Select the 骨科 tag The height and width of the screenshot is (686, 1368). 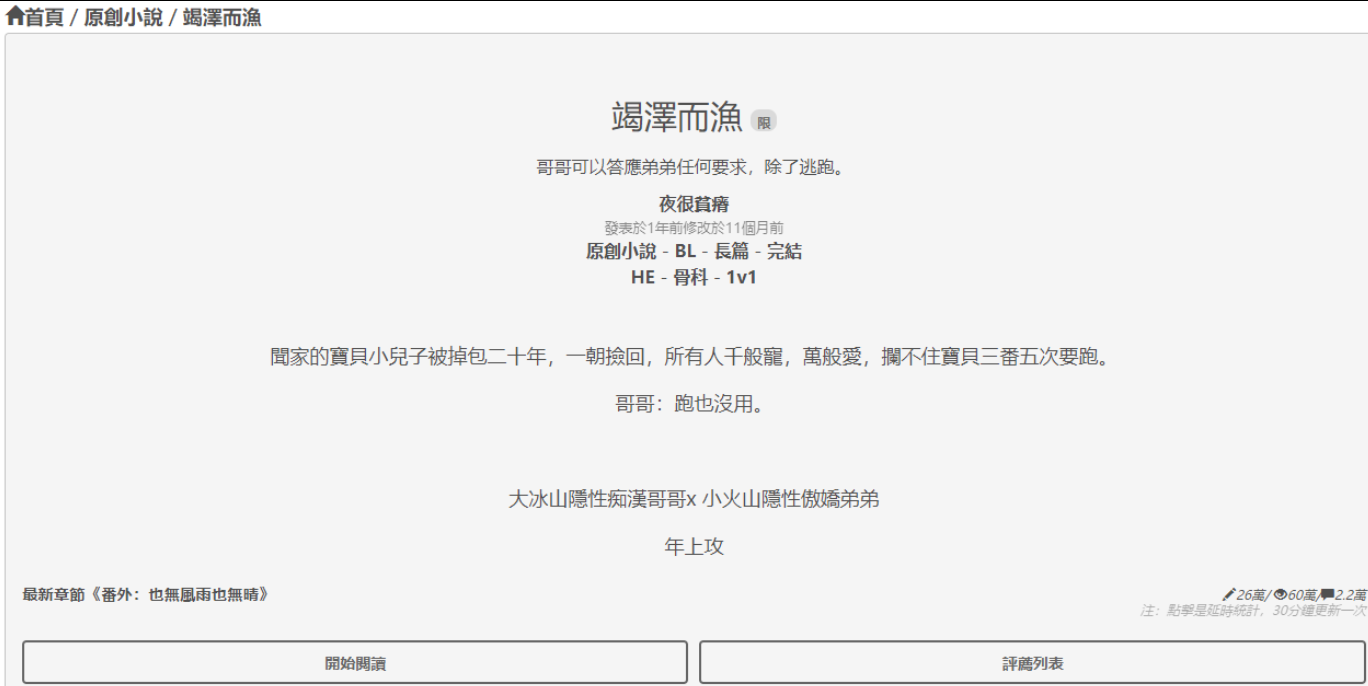(x=690, y=277)
